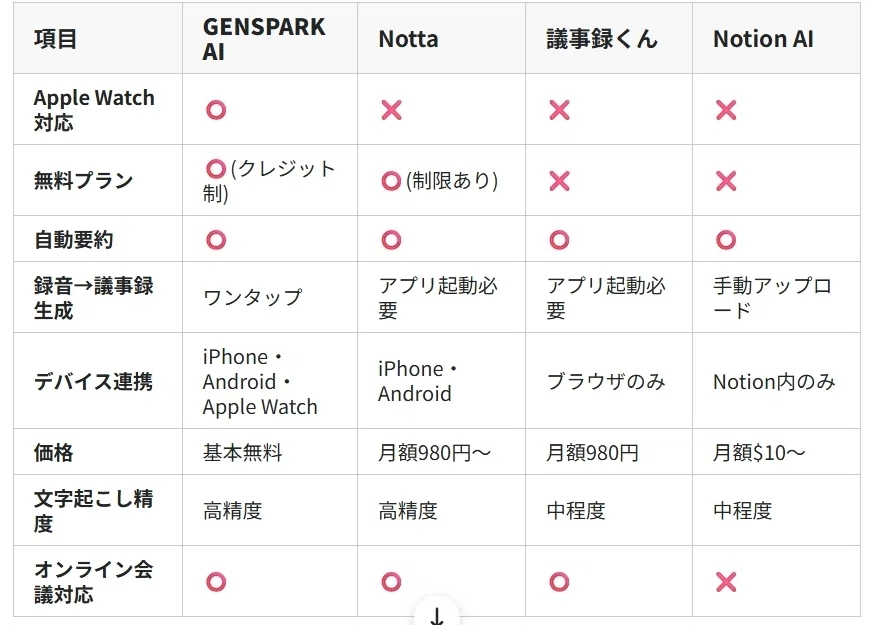Click the circle icon for Notta 自動要約
The height and width of the screenshot is (625, 869).
point(391,240)
